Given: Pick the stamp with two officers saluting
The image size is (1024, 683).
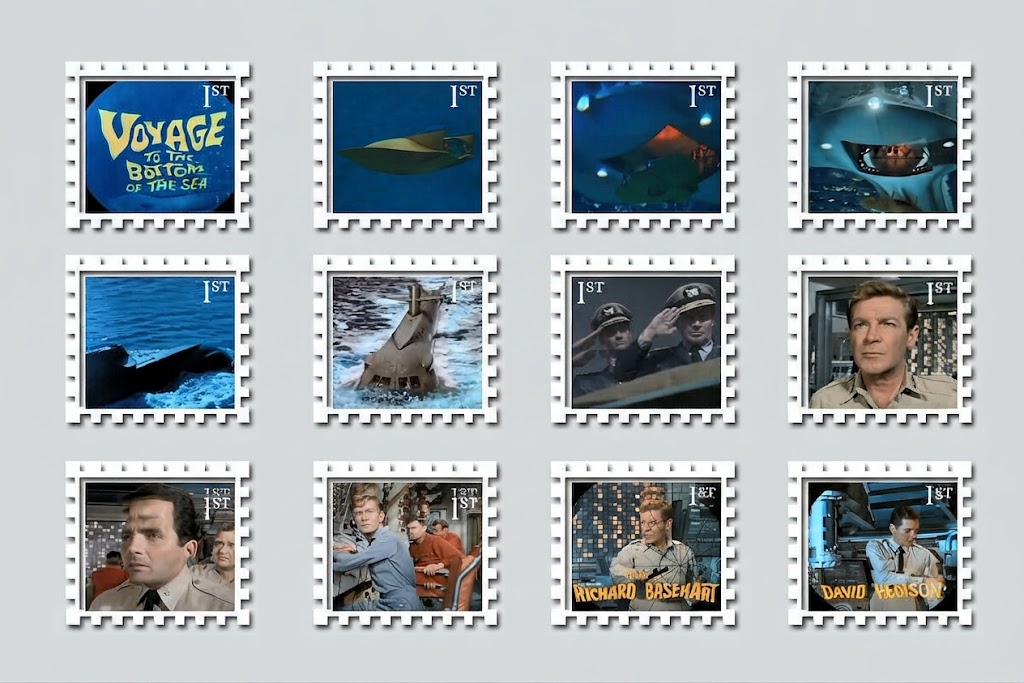Looking at the screenshot, I should click(643, 340).
